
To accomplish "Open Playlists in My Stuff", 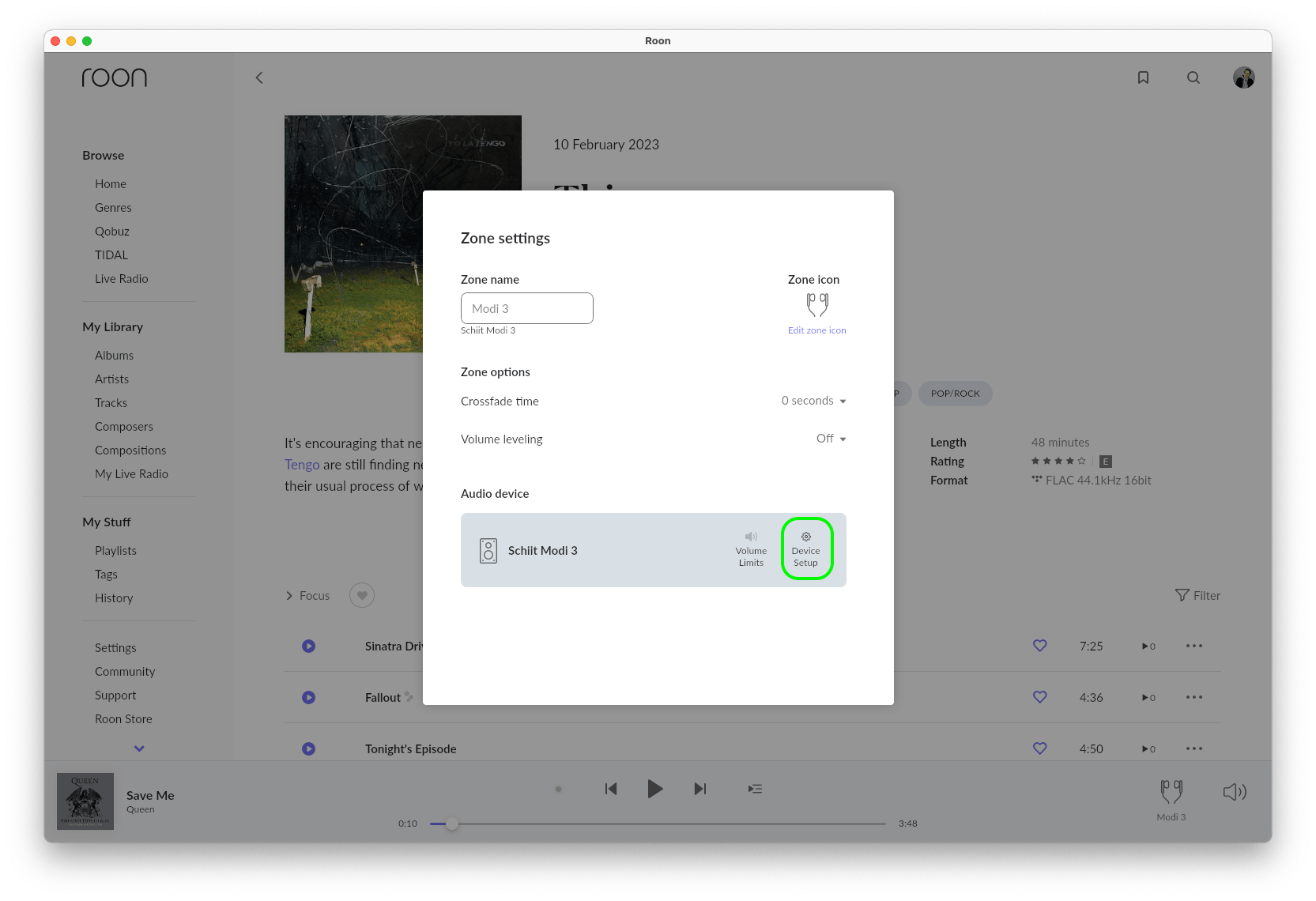I will point(115,551).
